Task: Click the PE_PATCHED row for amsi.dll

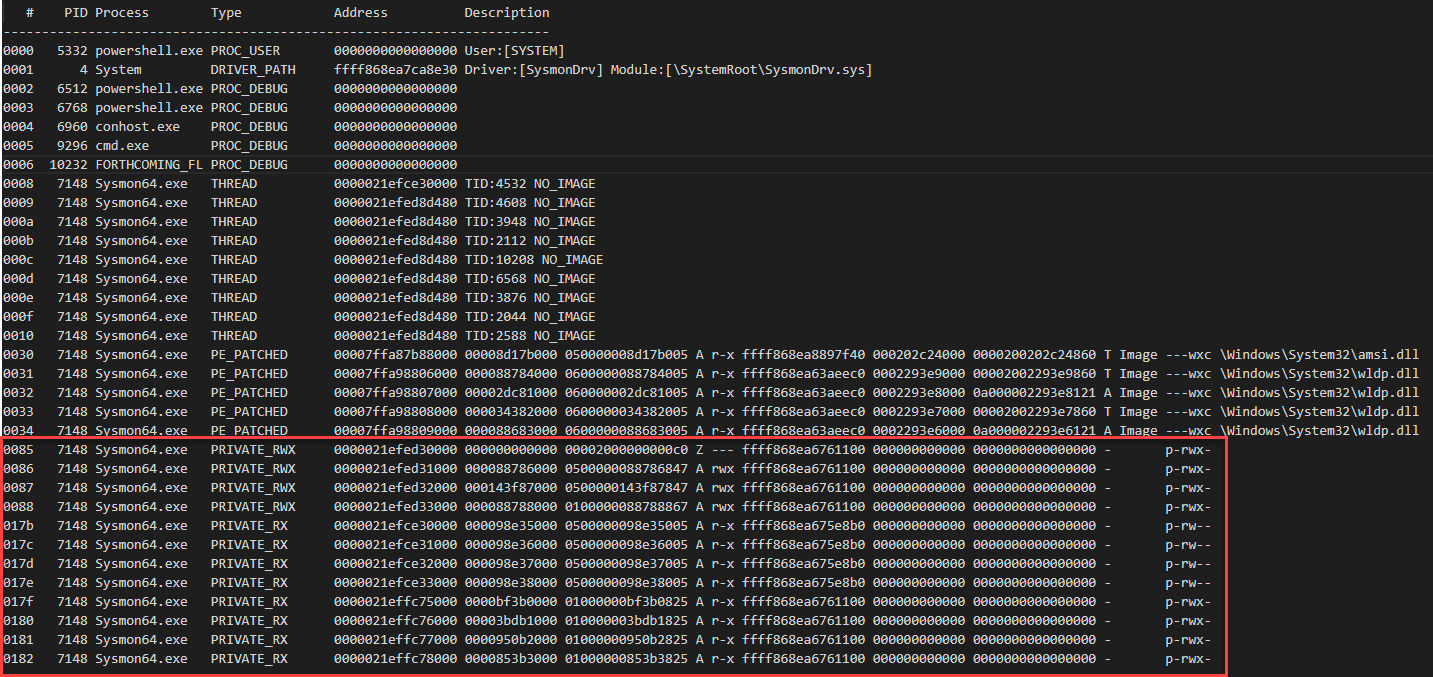Action: (x=400, y=354)
